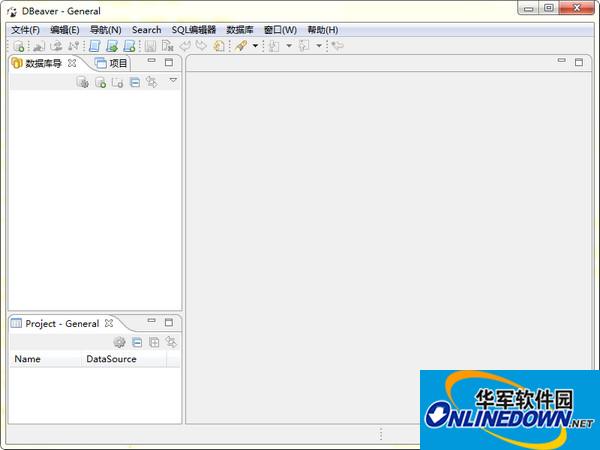This screenshot has height=450, width=600.
Task: Click the Connect plug toolbar icon
Action: click(39, 46)
